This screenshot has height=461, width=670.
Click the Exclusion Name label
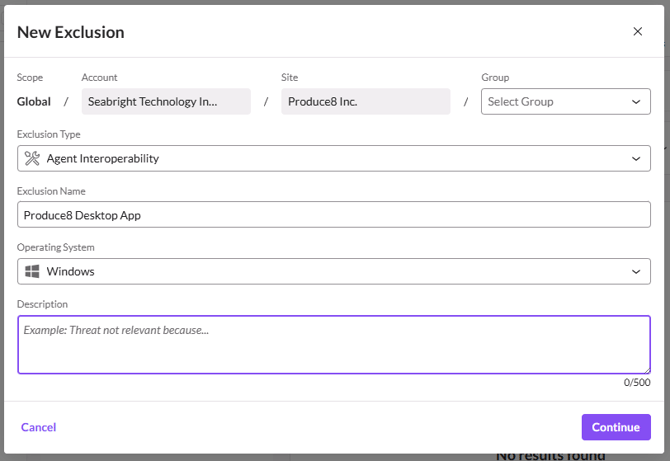51,191
